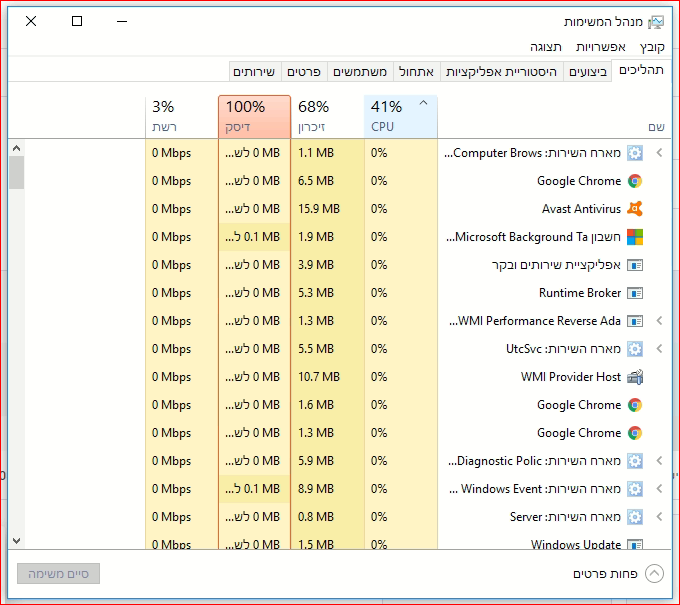Click the Avast Antivirus icon
The height and width of the screenshot is (605, 680).
635,209
